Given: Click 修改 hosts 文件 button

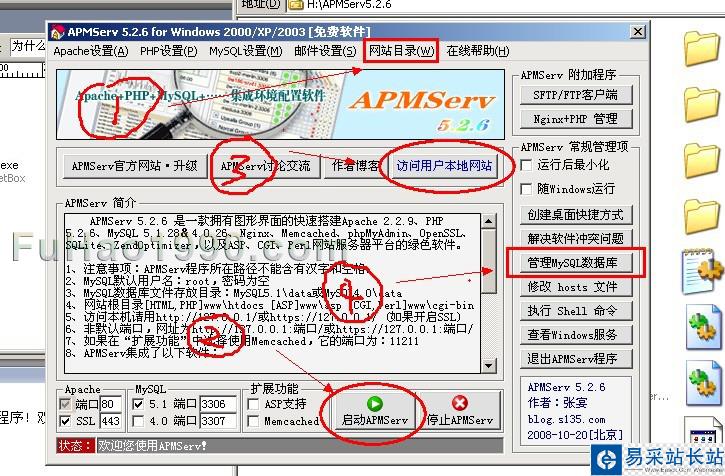Looking at the screenshot, I should point(576,287).
